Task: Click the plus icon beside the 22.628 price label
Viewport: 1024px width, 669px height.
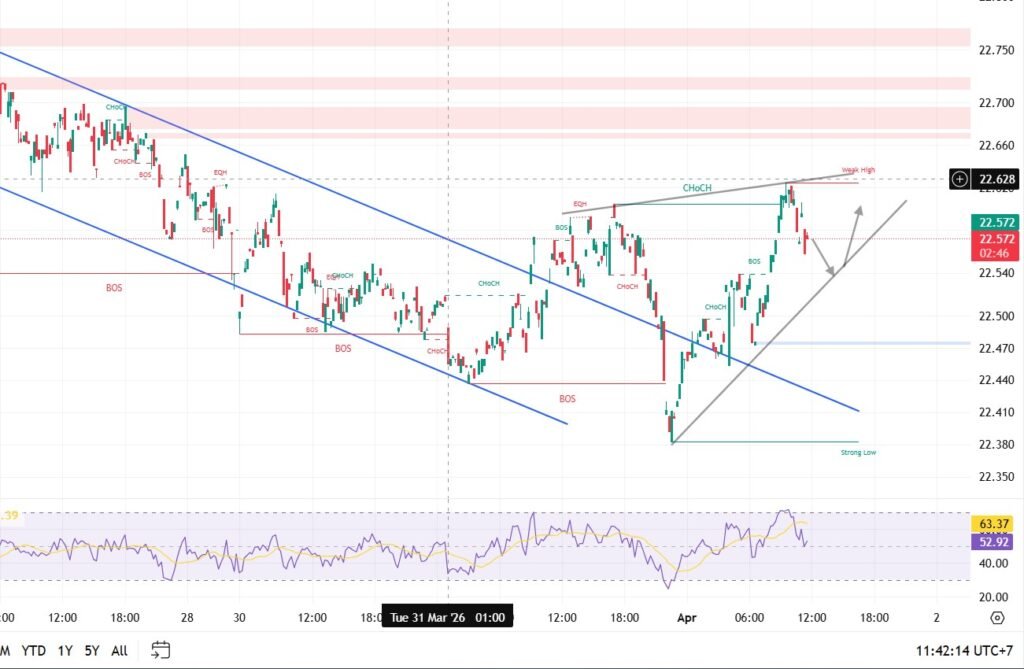Action: 959,179
